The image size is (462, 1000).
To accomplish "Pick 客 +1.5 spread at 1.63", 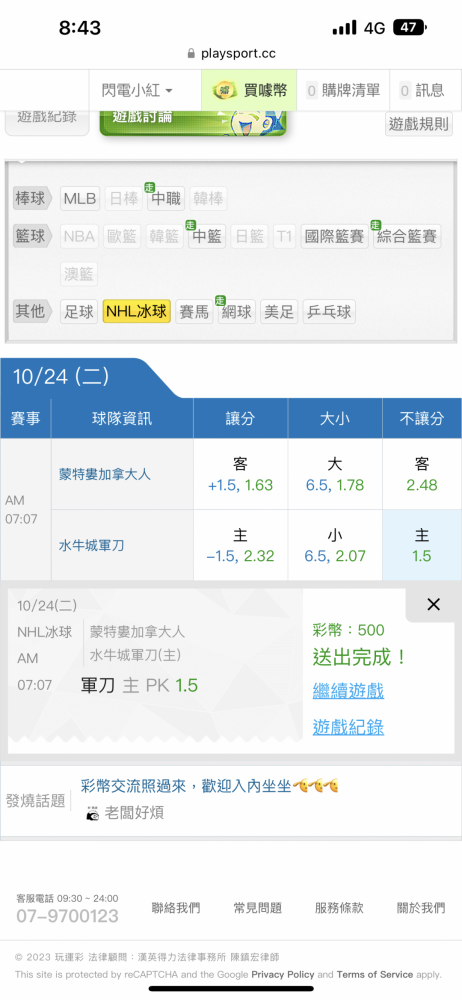I will point(241,474).
